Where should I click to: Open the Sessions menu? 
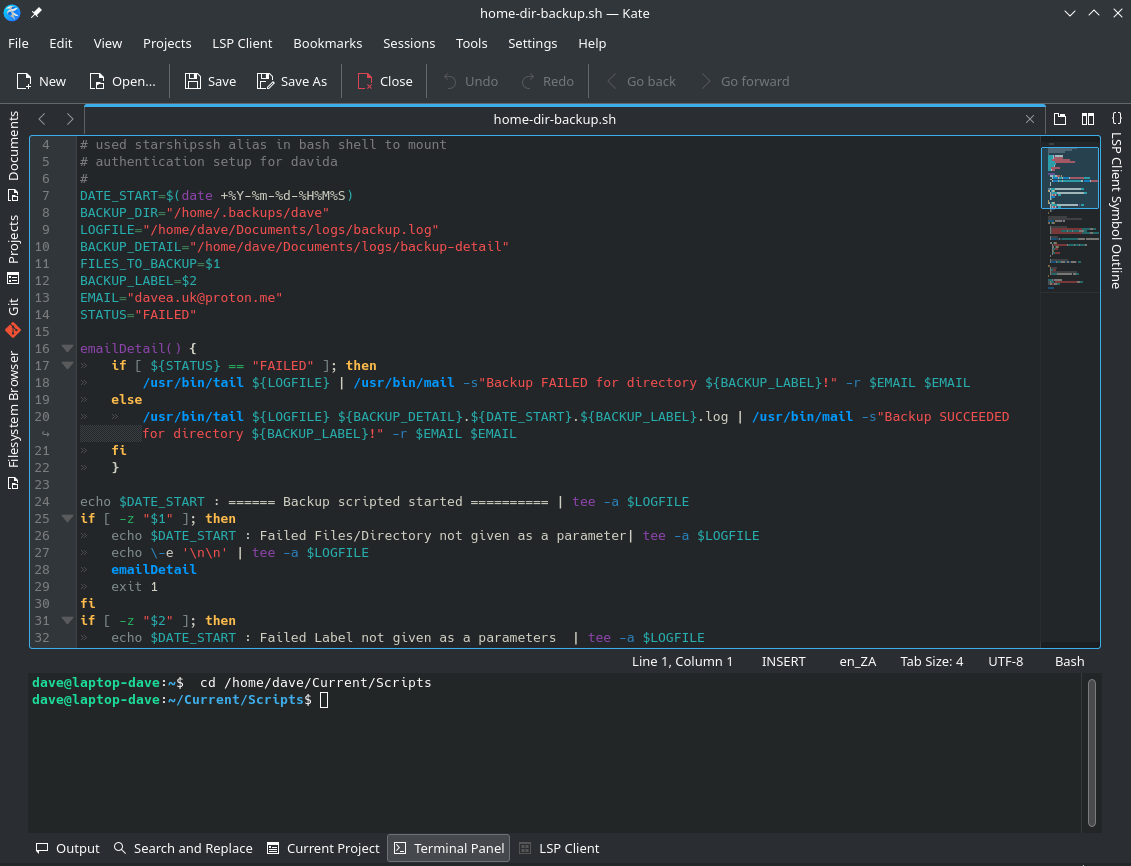tap(409, 43)
